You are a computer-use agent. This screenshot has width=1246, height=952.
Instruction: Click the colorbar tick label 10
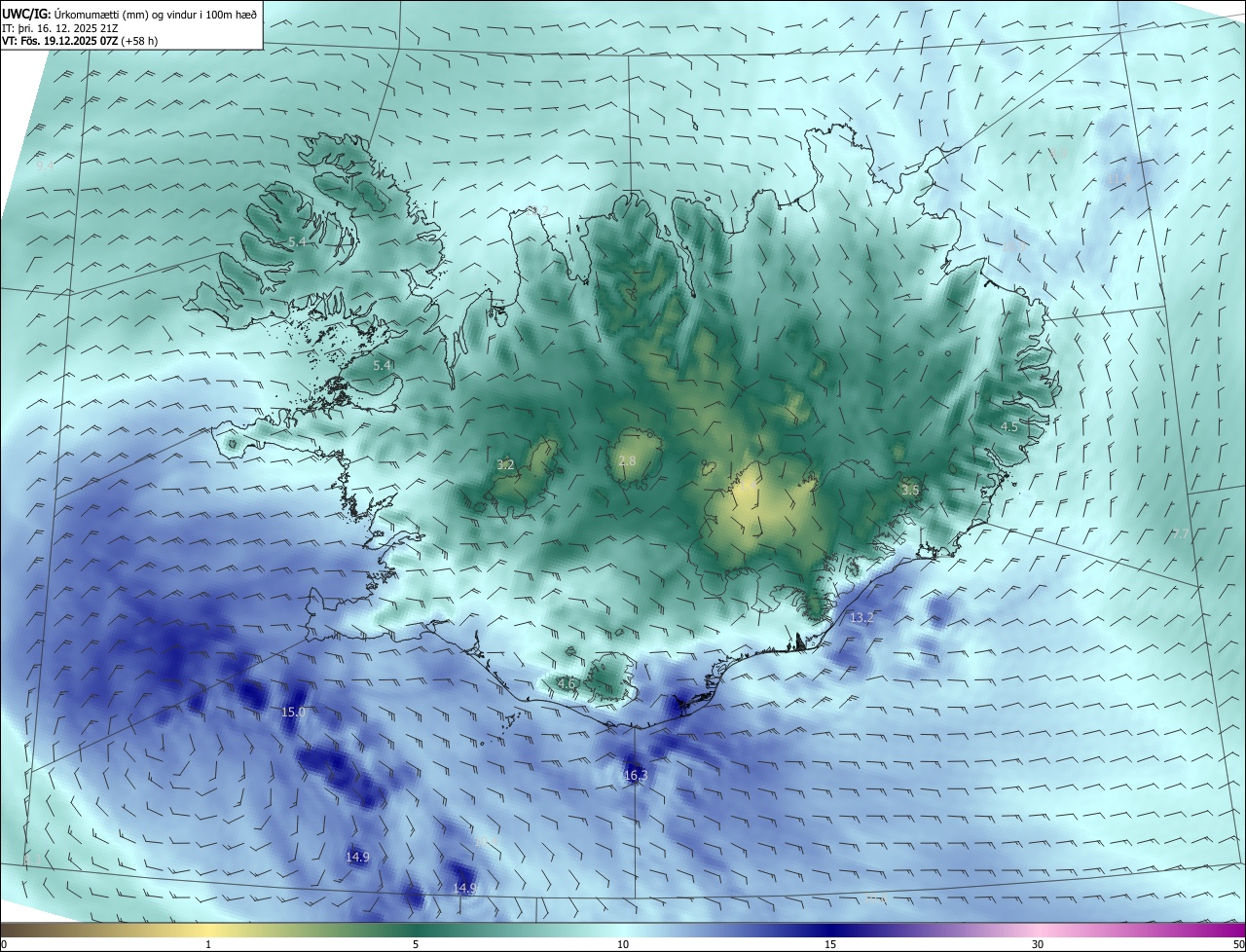pyautogui.click(x=623, y=944)
